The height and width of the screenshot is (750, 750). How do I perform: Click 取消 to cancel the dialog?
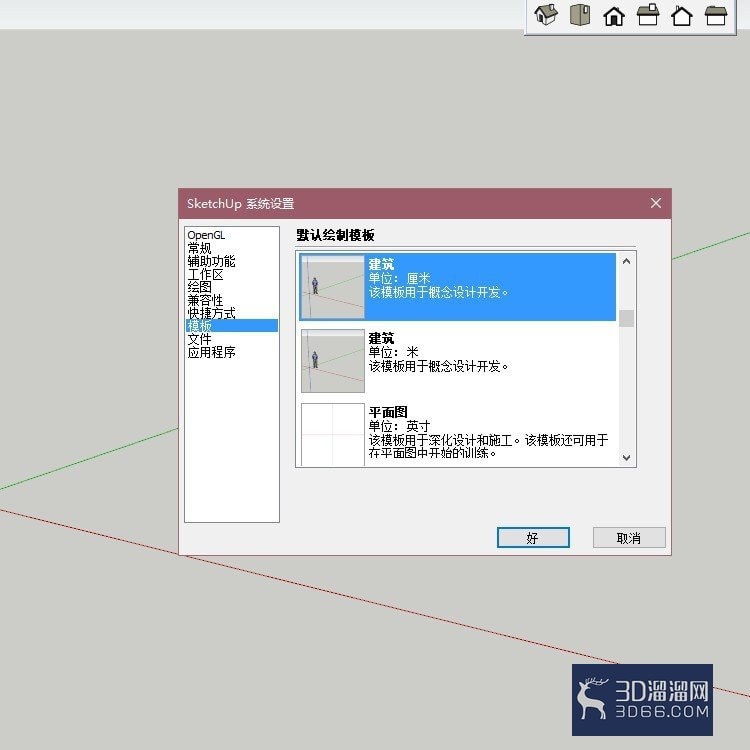629,538
